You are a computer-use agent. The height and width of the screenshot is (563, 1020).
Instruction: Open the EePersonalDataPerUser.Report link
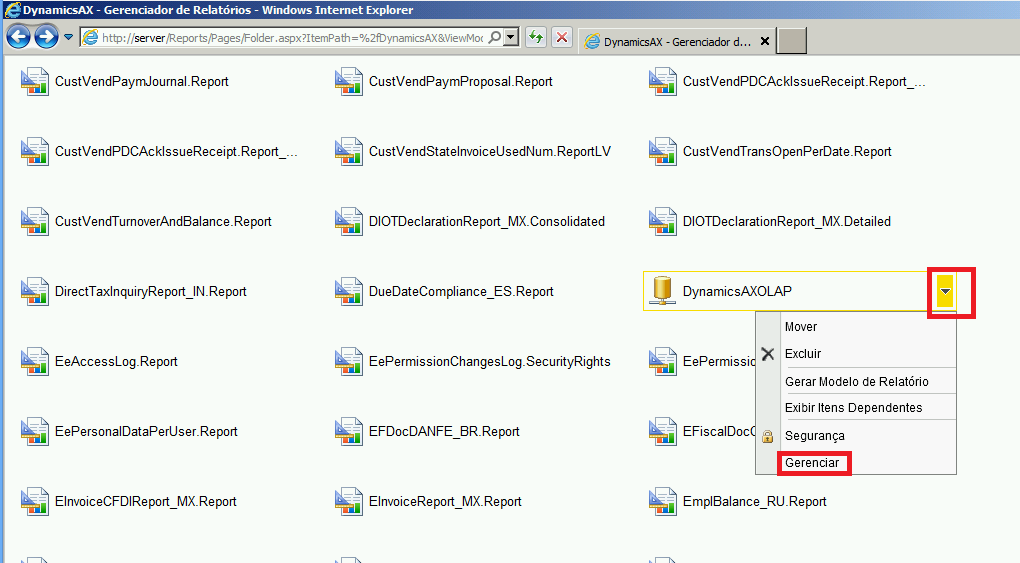point(146,432)
